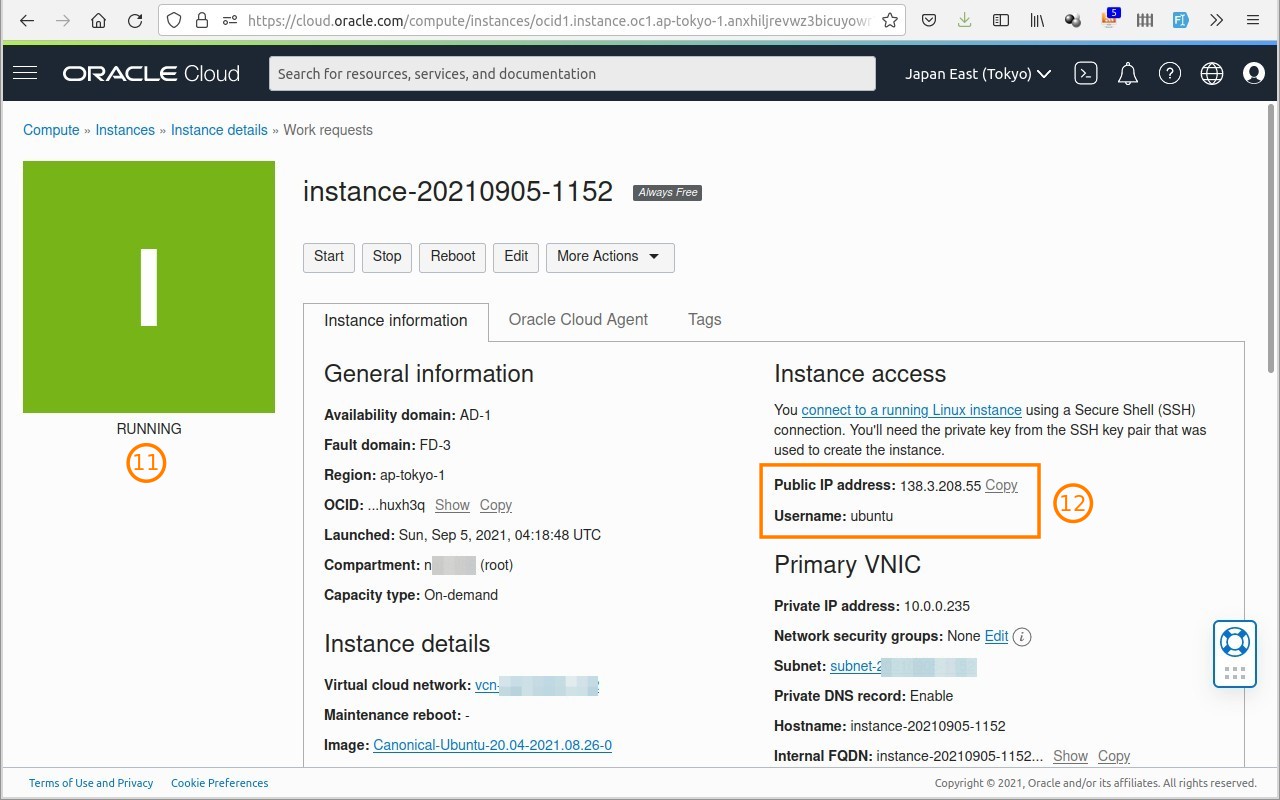Open the language globe icon
This screenshot has width=1280, height=800.
click(x=1212, y=73)
